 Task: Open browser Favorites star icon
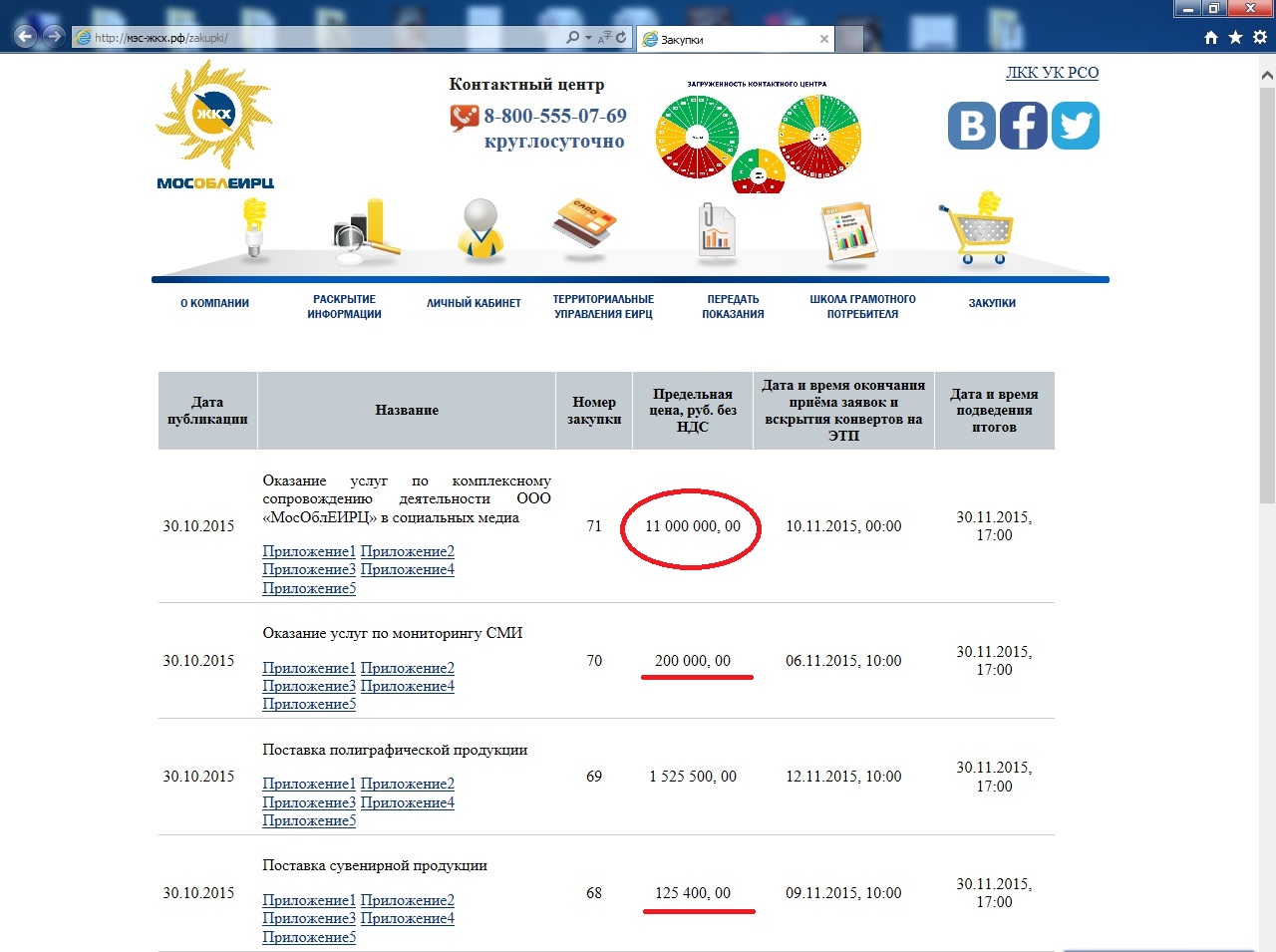coord(1235,38)
